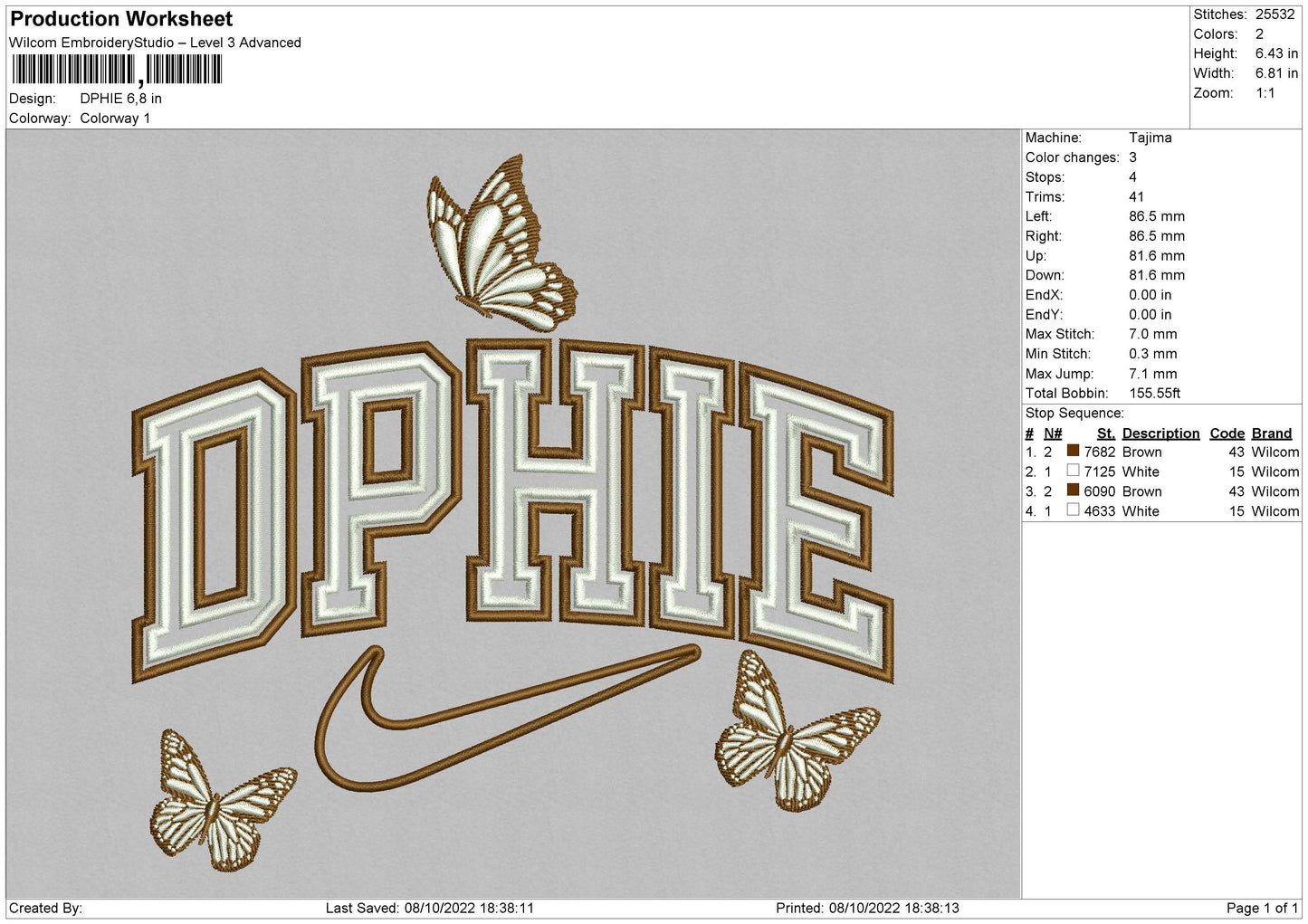This screenshot has width=1308, height=924.
Task: Click the 'Created By:' footer label
Action: [x=45, y=908]
